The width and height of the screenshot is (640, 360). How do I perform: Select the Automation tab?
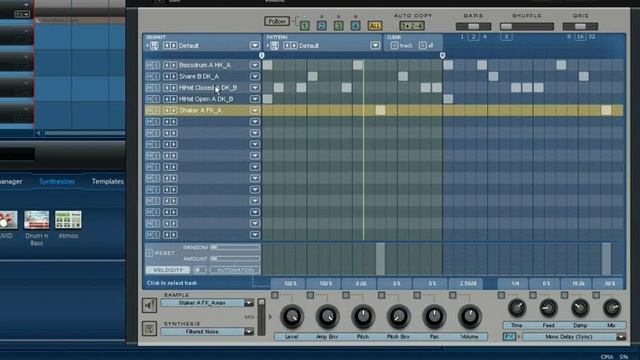[x=235, y=270]
